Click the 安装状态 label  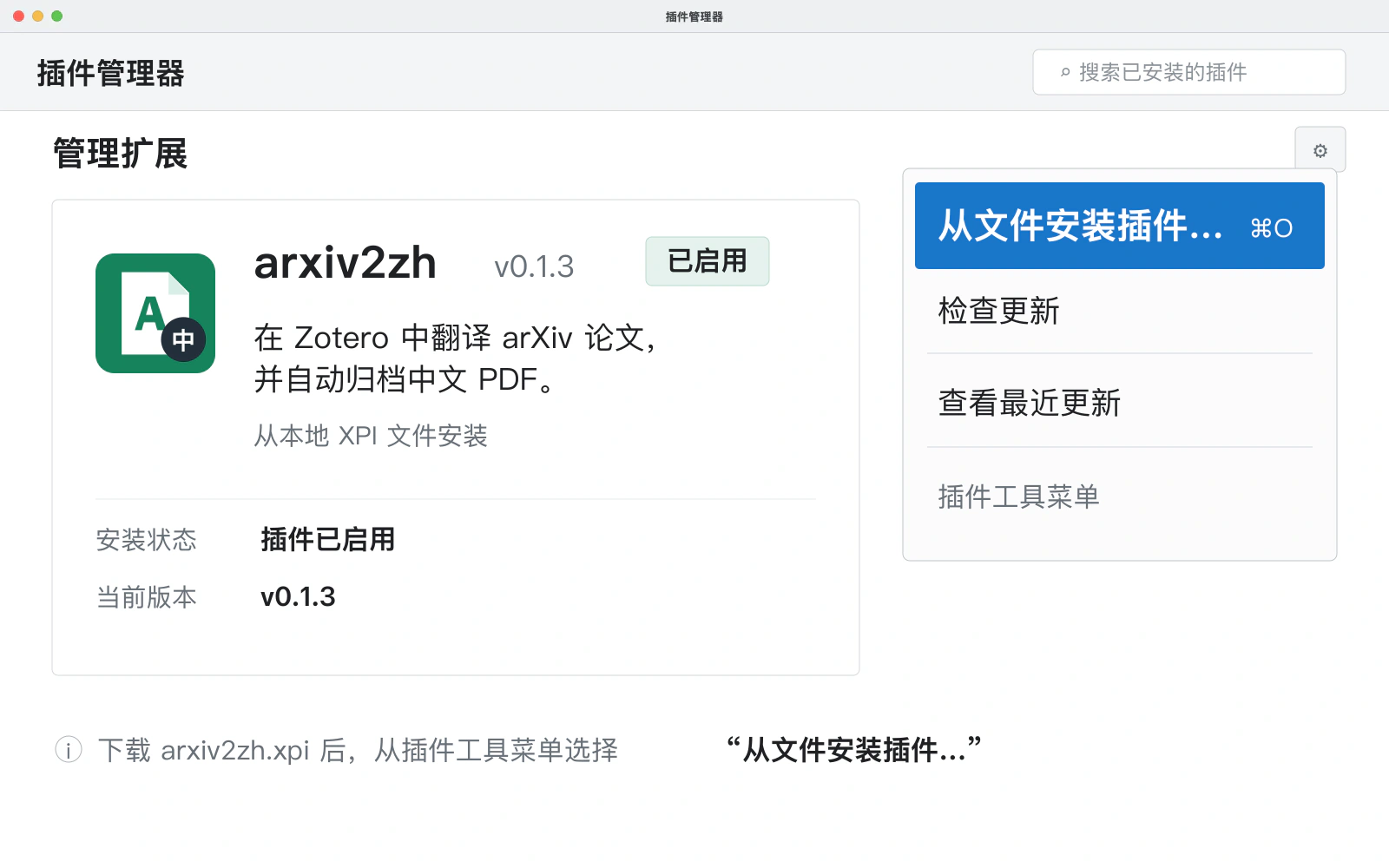[x=146, y=540]
